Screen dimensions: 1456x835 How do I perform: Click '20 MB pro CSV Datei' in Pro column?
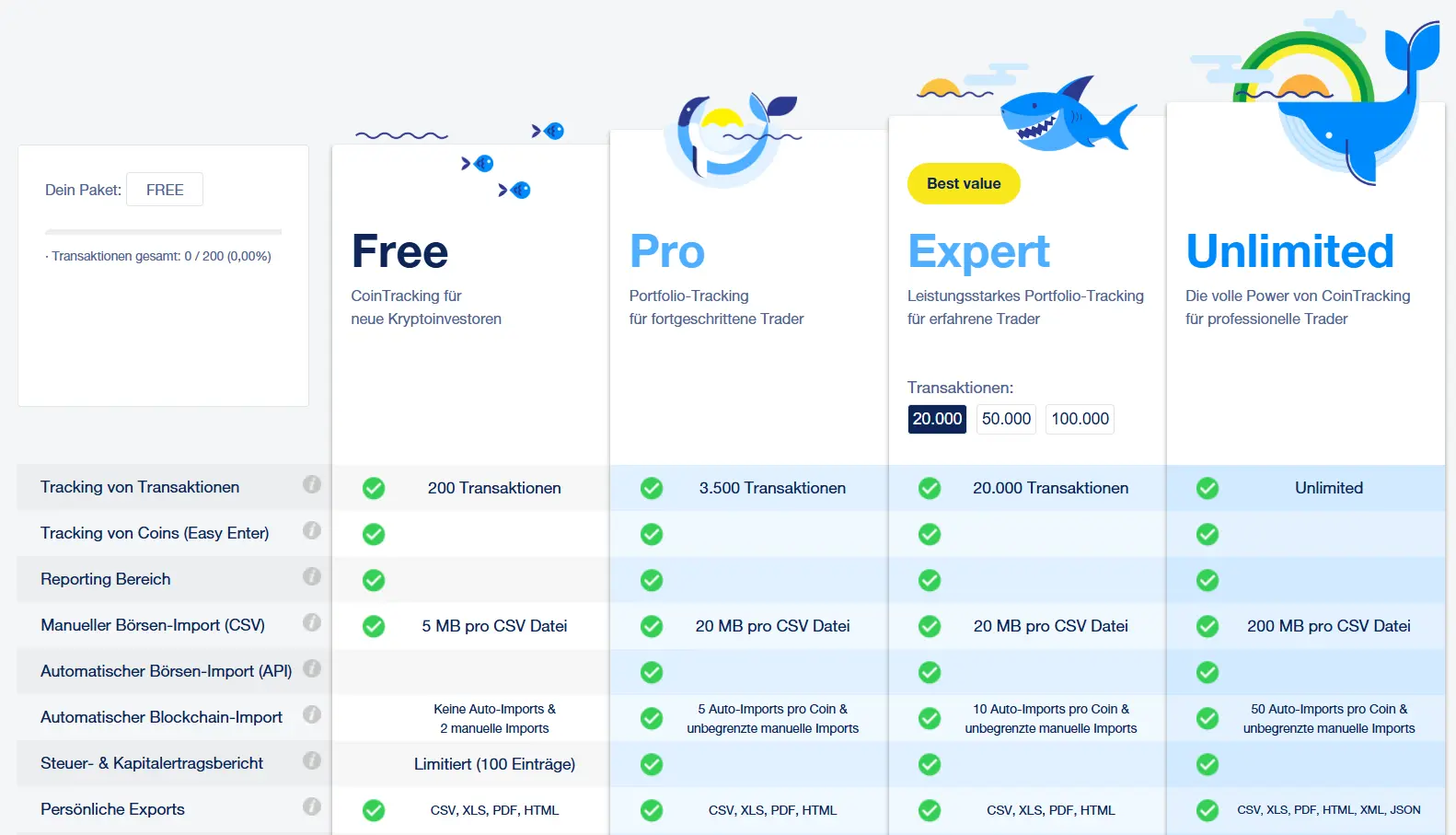click(x=772, y=626)
